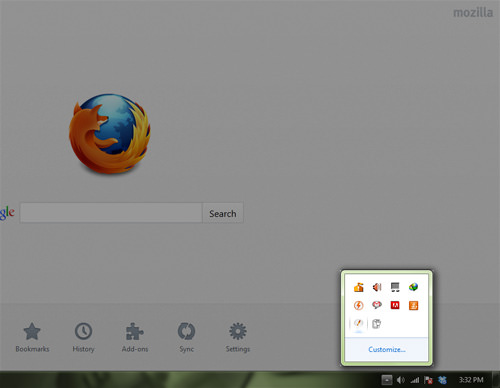Open Bookmarks from the Firefox start page
This screenshot has width=500, height=388.
coord(32,337)
